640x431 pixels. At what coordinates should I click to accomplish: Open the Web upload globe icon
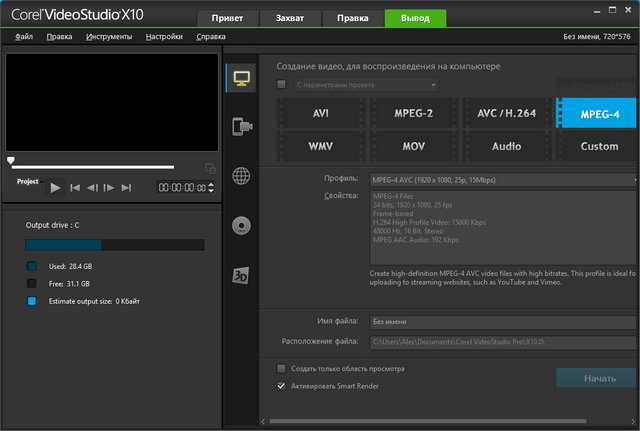click(x=241, y=176)
